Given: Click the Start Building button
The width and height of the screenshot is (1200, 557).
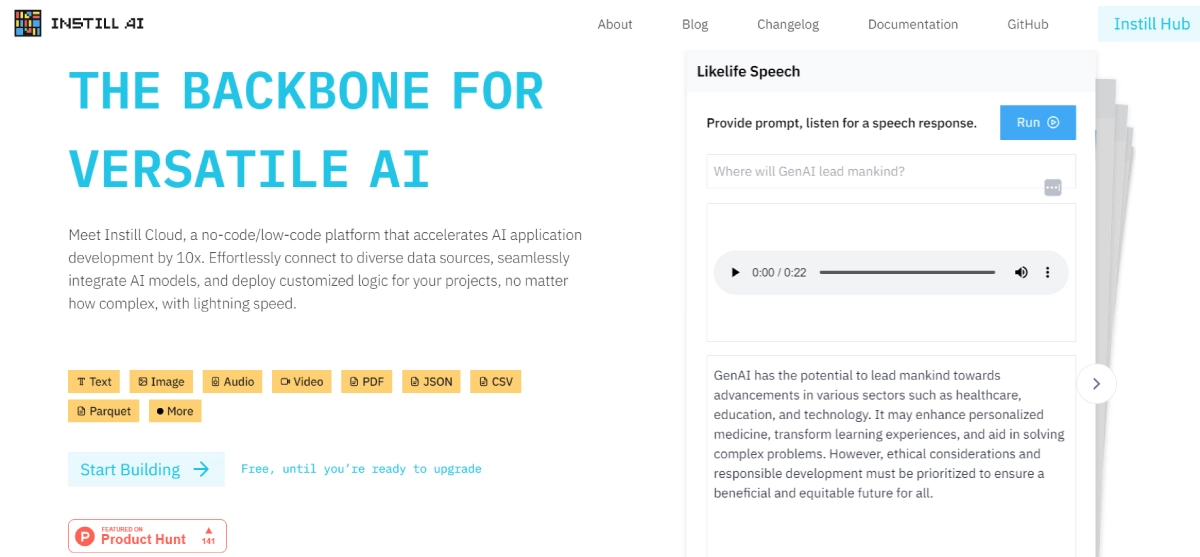Looking at the screenshot, I should coord(145,469).
